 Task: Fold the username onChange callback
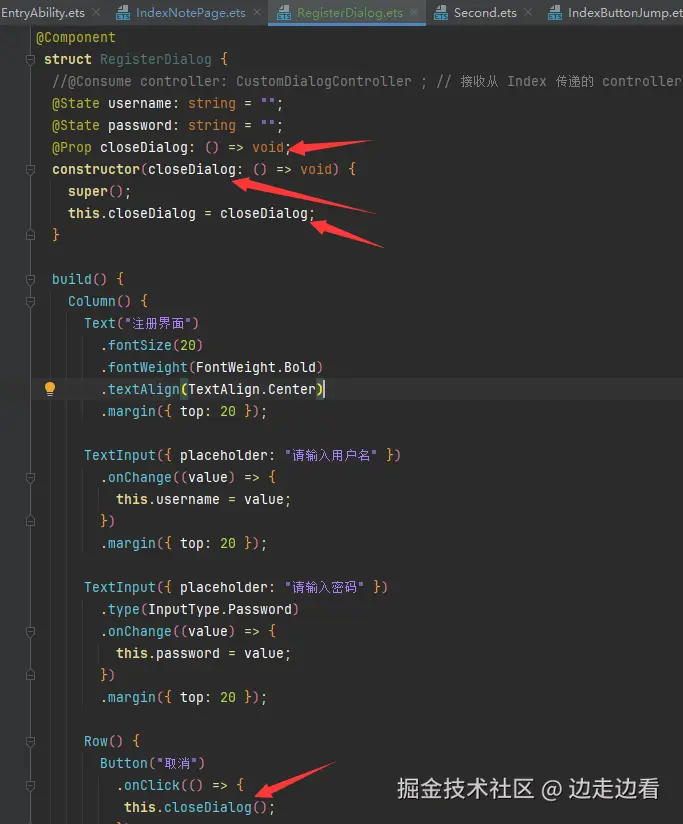(x=30, y=478)
